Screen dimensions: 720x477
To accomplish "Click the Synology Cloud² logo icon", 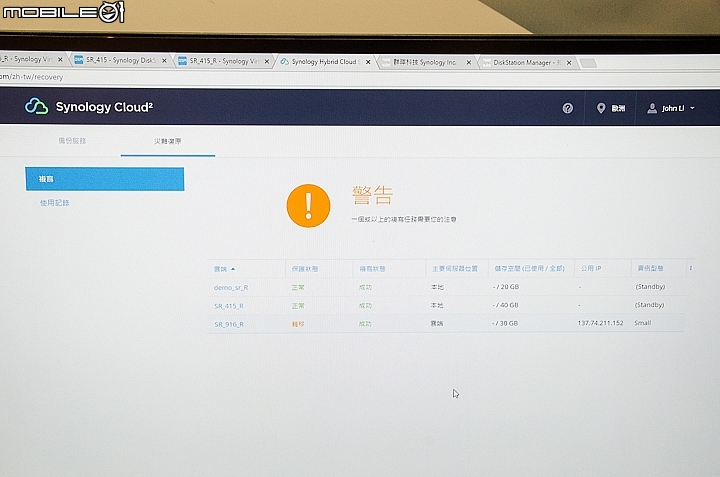I will point(36,107).
